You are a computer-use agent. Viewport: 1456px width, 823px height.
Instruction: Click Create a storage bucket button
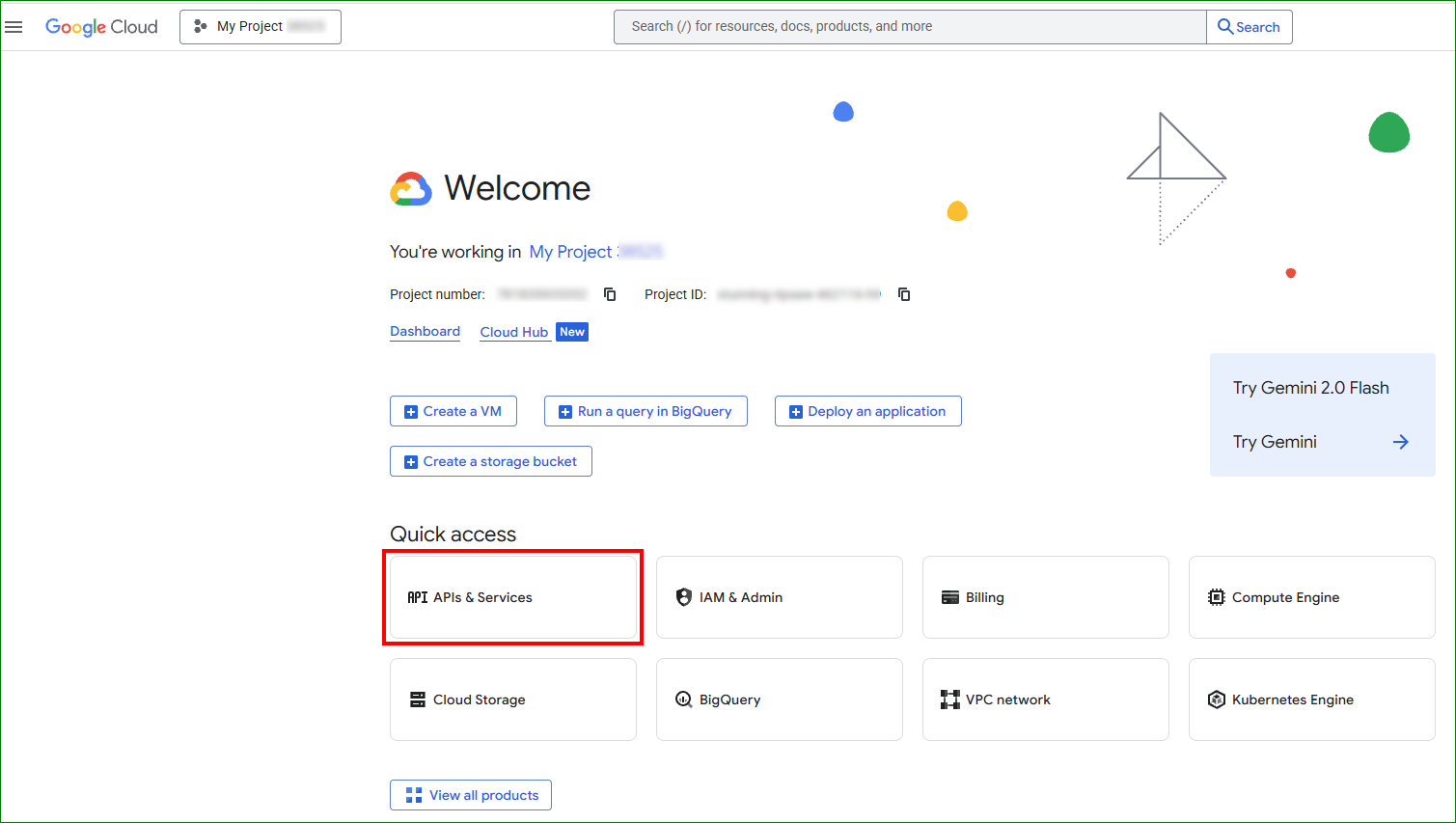(491, 461)
